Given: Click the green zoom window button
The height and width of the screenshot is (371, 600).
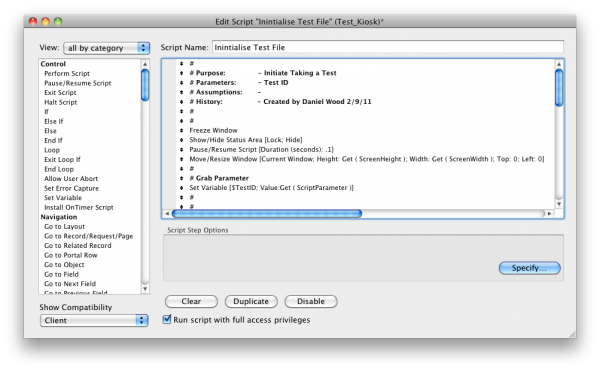Looking at the screenshot, I should click(58, 21).
